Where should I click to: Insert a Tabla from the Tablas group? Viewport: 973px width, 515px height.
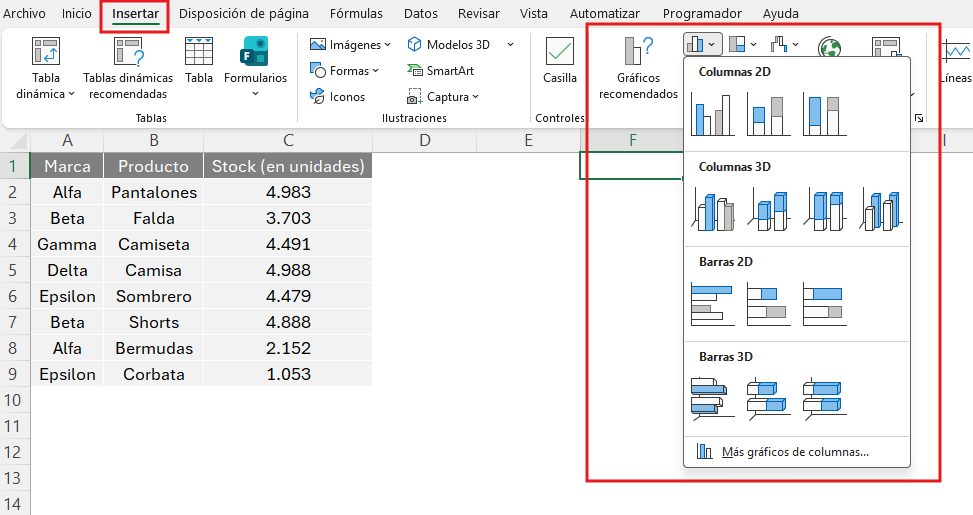click(x=199, y=60)
